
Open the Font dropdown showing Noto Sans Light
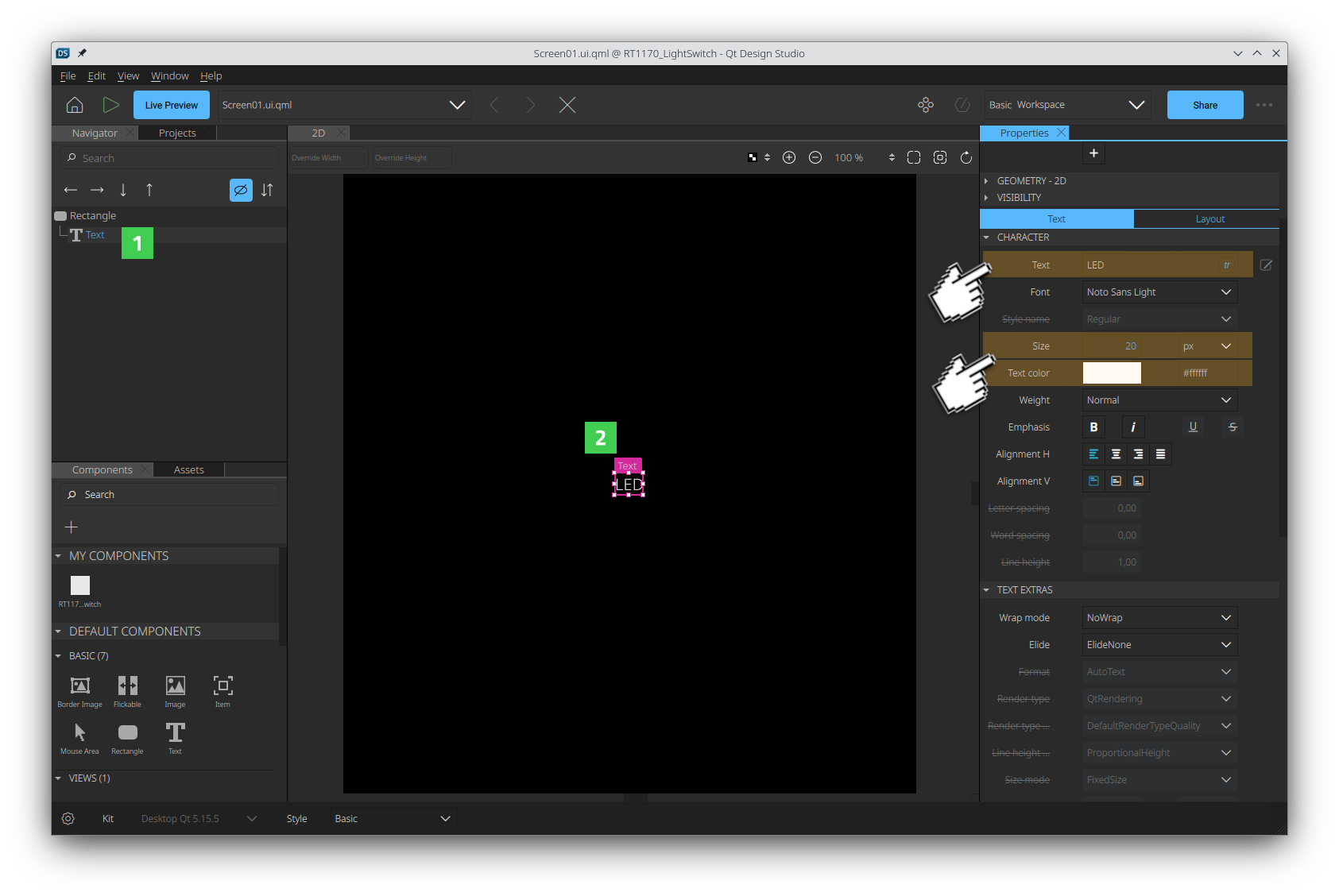(x=1159, y=292)
